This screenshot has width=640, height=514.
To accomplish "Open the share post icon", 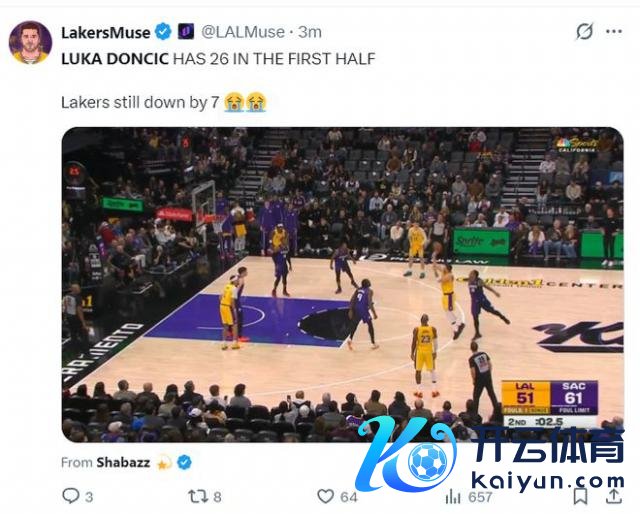I will [613, 496].
